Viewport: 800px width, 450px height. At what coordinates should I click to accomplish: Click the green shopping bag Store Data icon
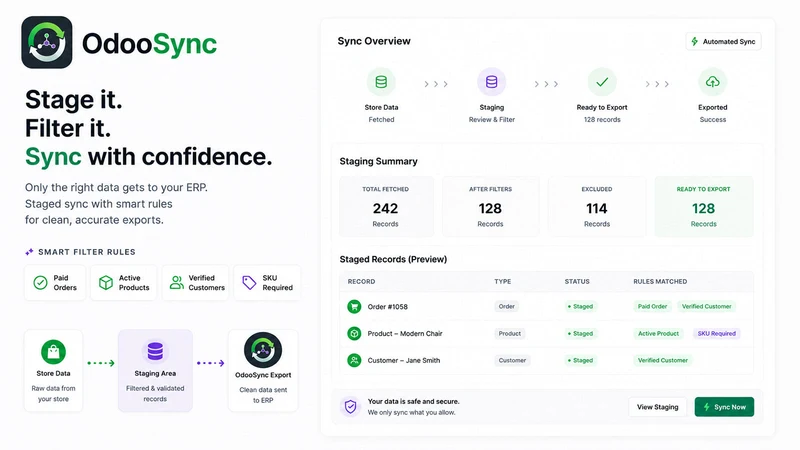click(53, 352)
